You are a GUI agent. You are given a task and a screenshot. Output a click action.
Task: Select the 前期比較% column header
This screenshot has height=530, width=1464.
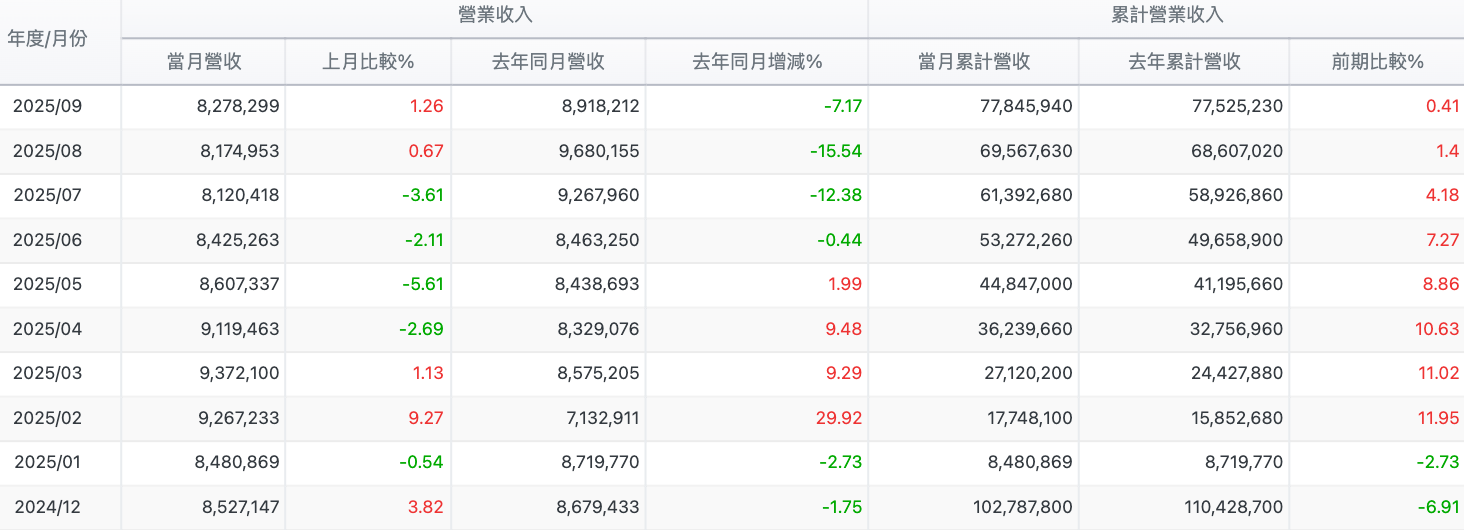click(x=1377, y=62)
